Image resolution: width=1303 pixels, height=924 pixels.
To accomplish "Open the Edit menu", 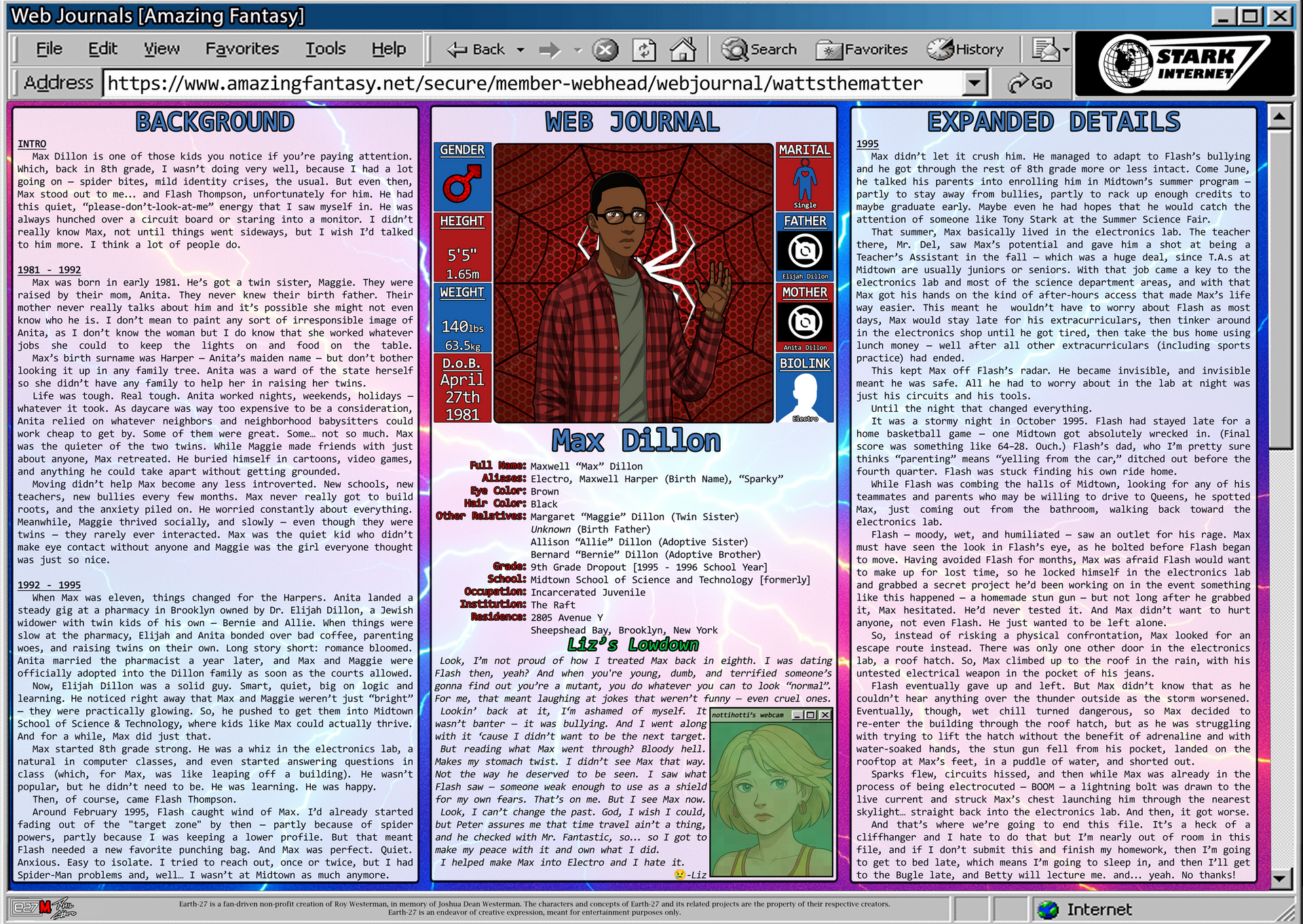I will click(x=102, y=49).
